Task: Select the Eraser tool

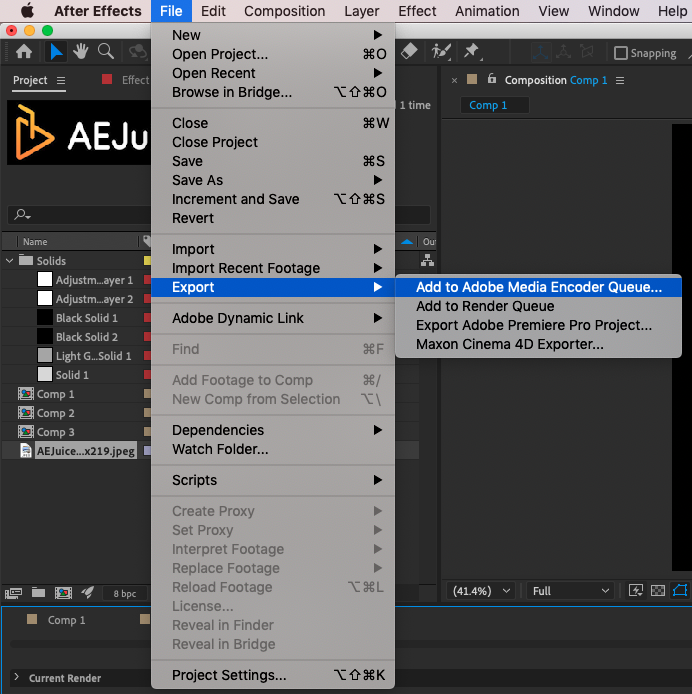Action: [x=409, y=51]
